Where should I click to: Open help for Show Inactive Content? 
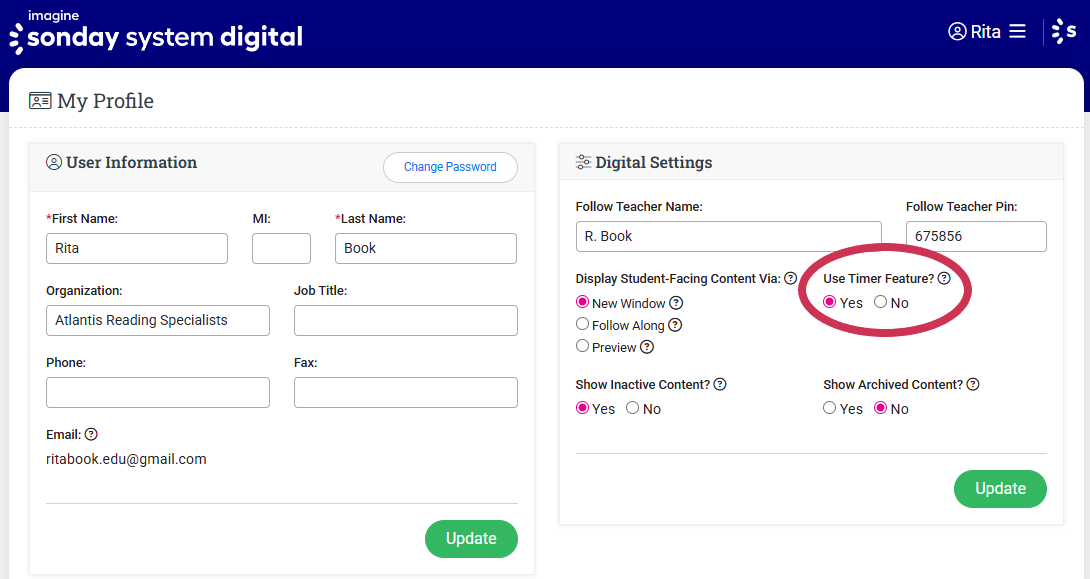coord(720,384)
